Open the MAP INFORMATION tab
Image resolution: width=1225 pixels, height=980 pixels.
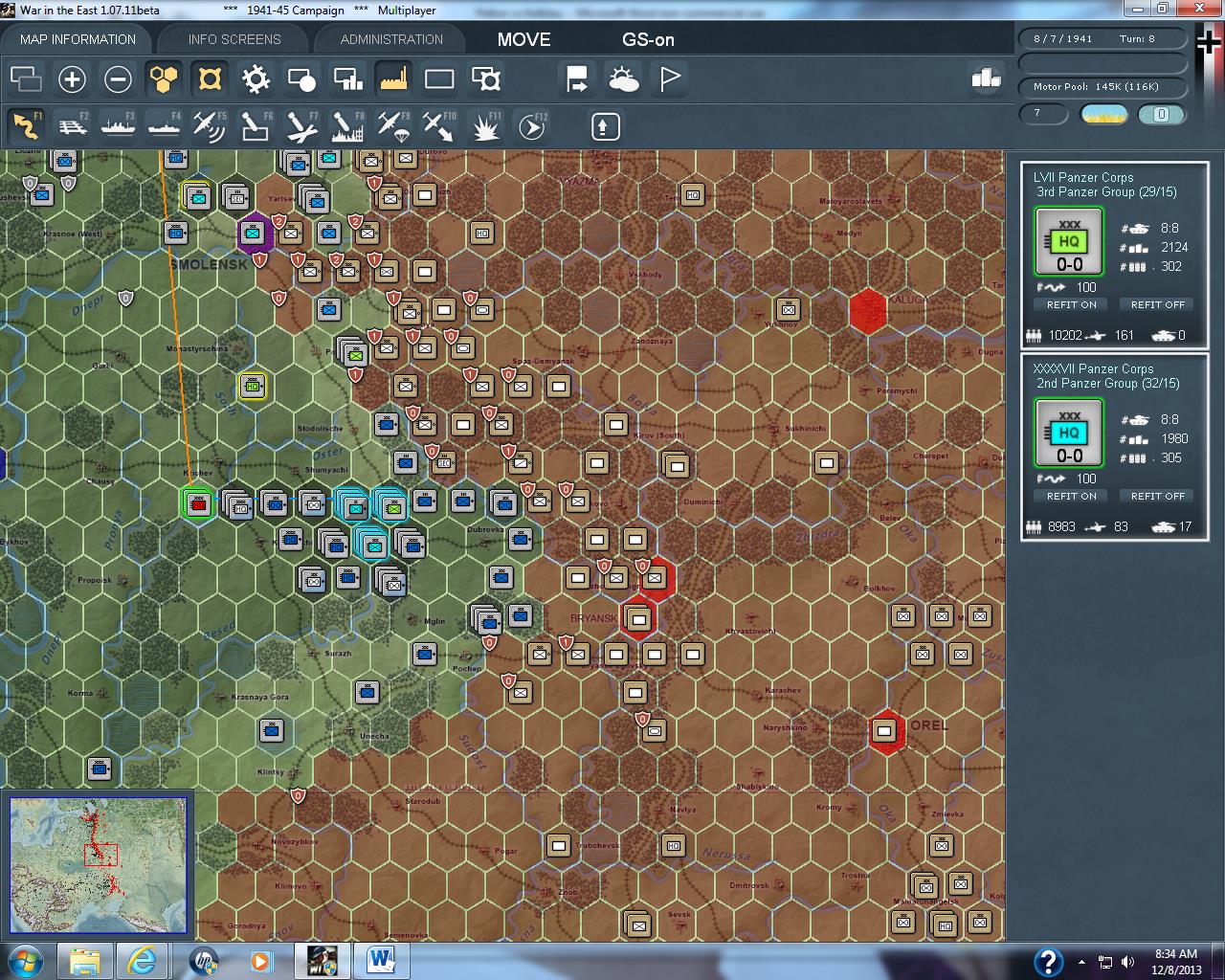(78, 39)
